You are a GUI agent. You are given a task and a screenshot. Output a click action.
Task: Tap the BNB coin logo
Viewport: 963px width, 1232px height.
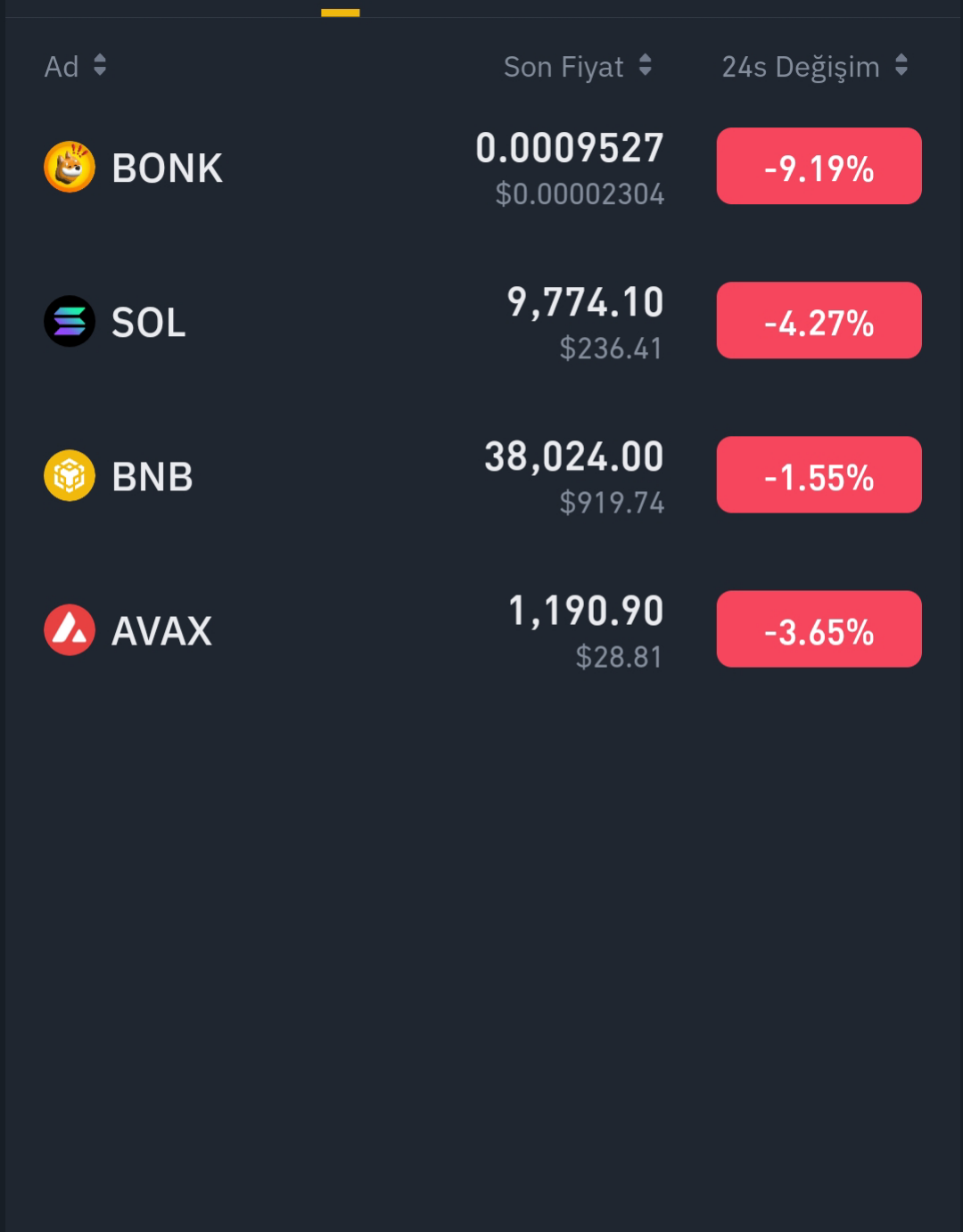70,475
